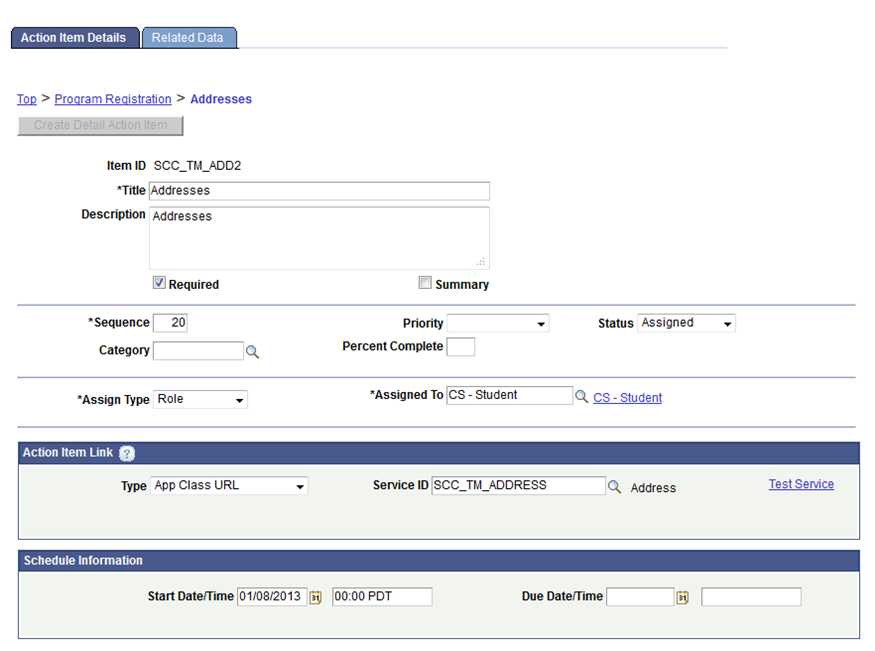Select the Sequence number field
The image size is (875, 651).
[x=172, y=322]
